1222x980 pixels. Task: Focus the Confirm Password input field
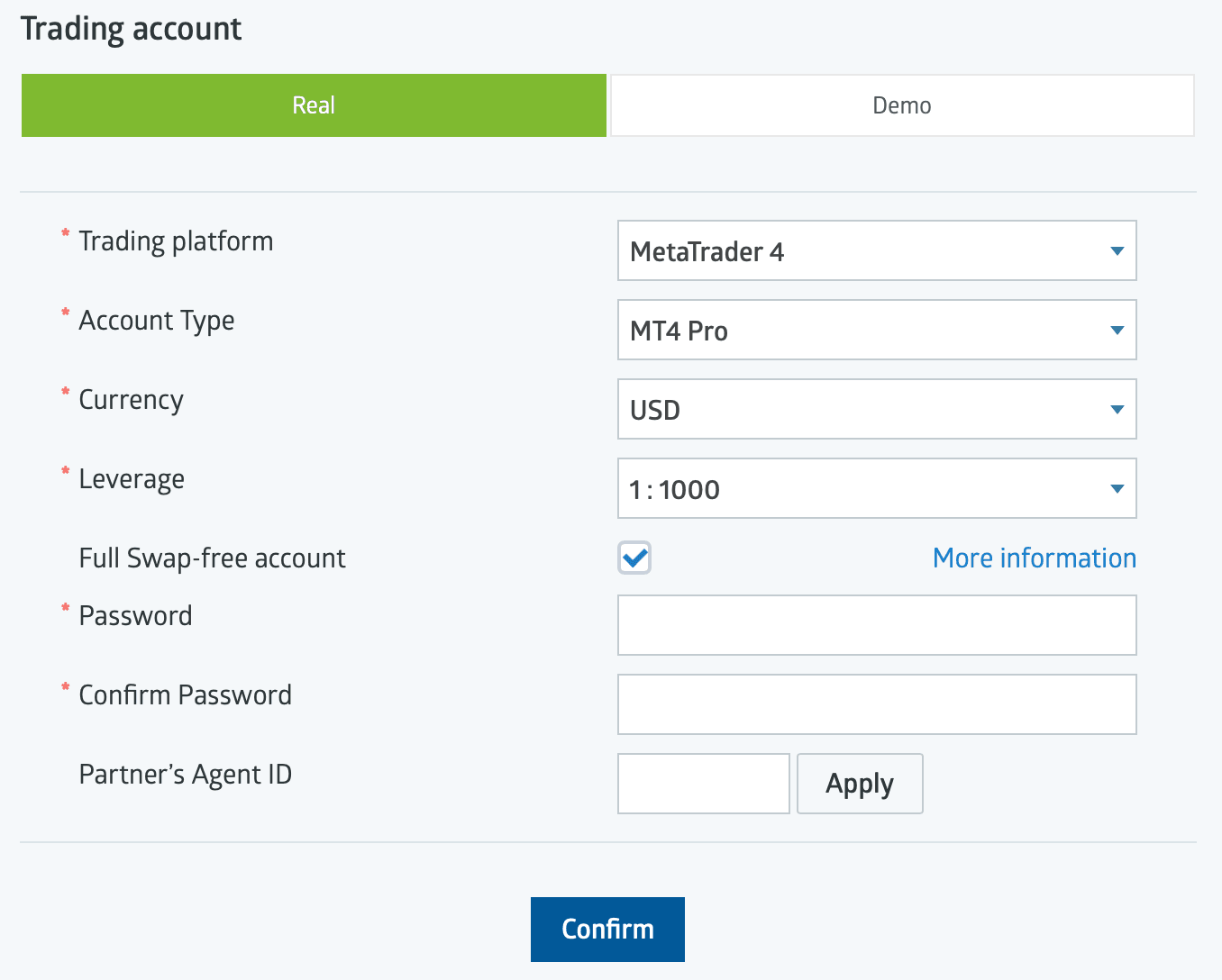(x=877, y=704)
